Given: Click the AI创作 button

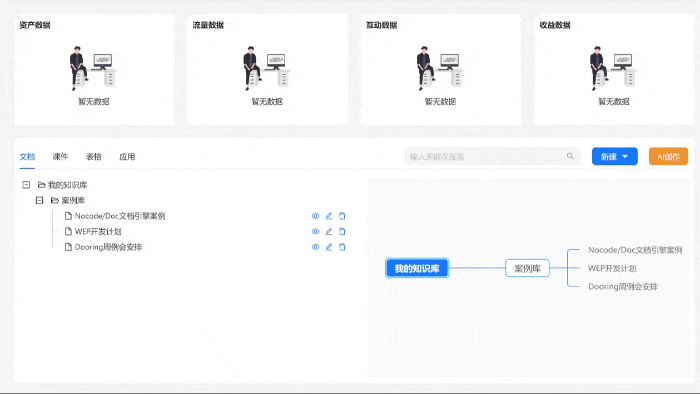Looking at the screenshot, I should 668,157.
